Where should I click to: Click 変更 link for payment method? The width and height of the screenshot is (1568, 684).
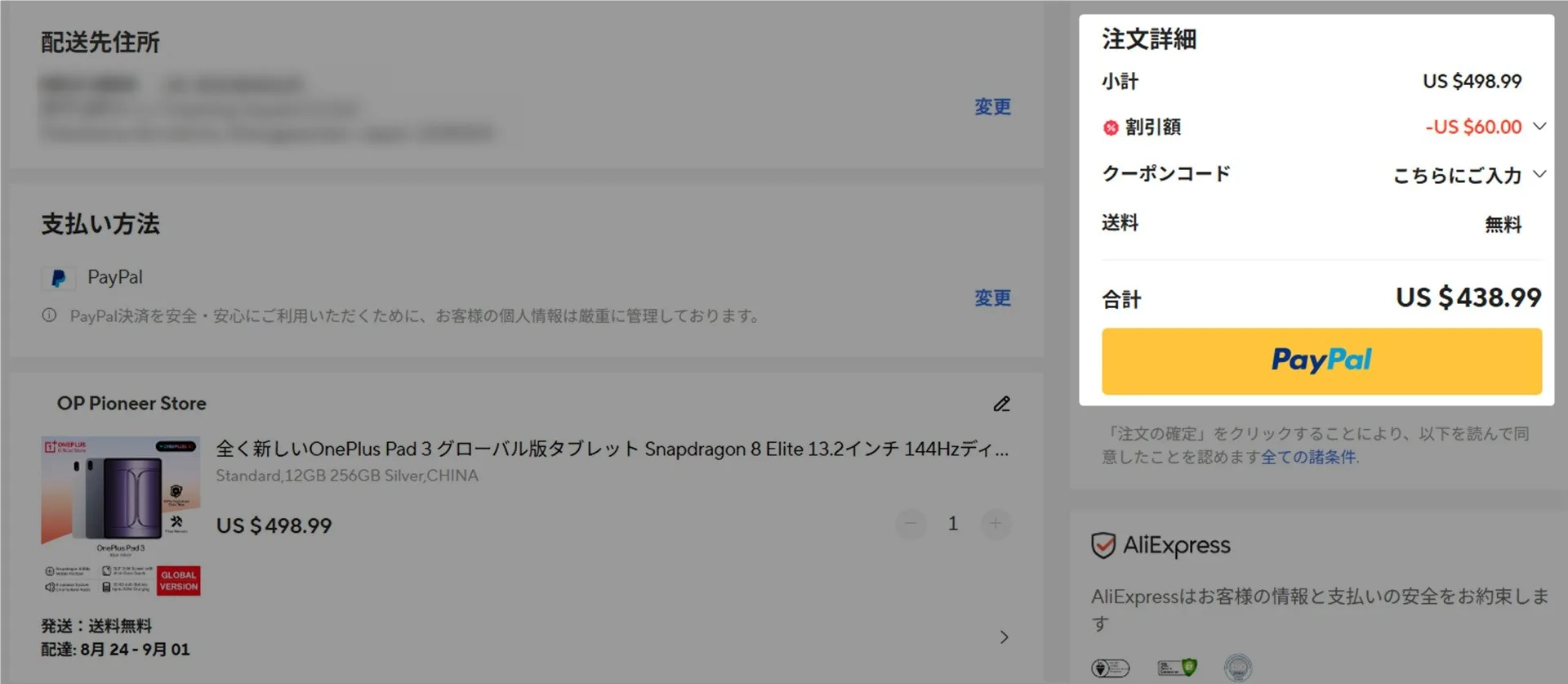coord(992,298)
